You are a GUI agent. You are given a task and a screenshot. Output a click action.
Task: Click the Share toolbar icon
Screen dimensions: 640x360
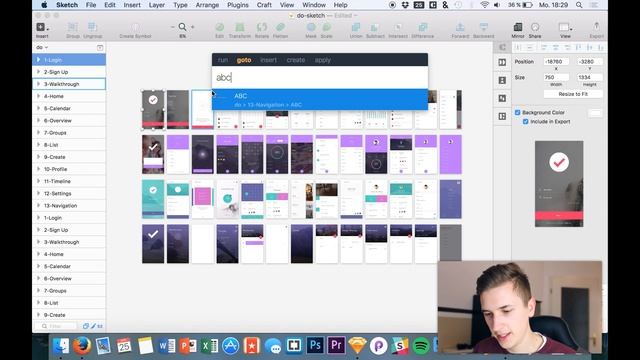point(535,27)
